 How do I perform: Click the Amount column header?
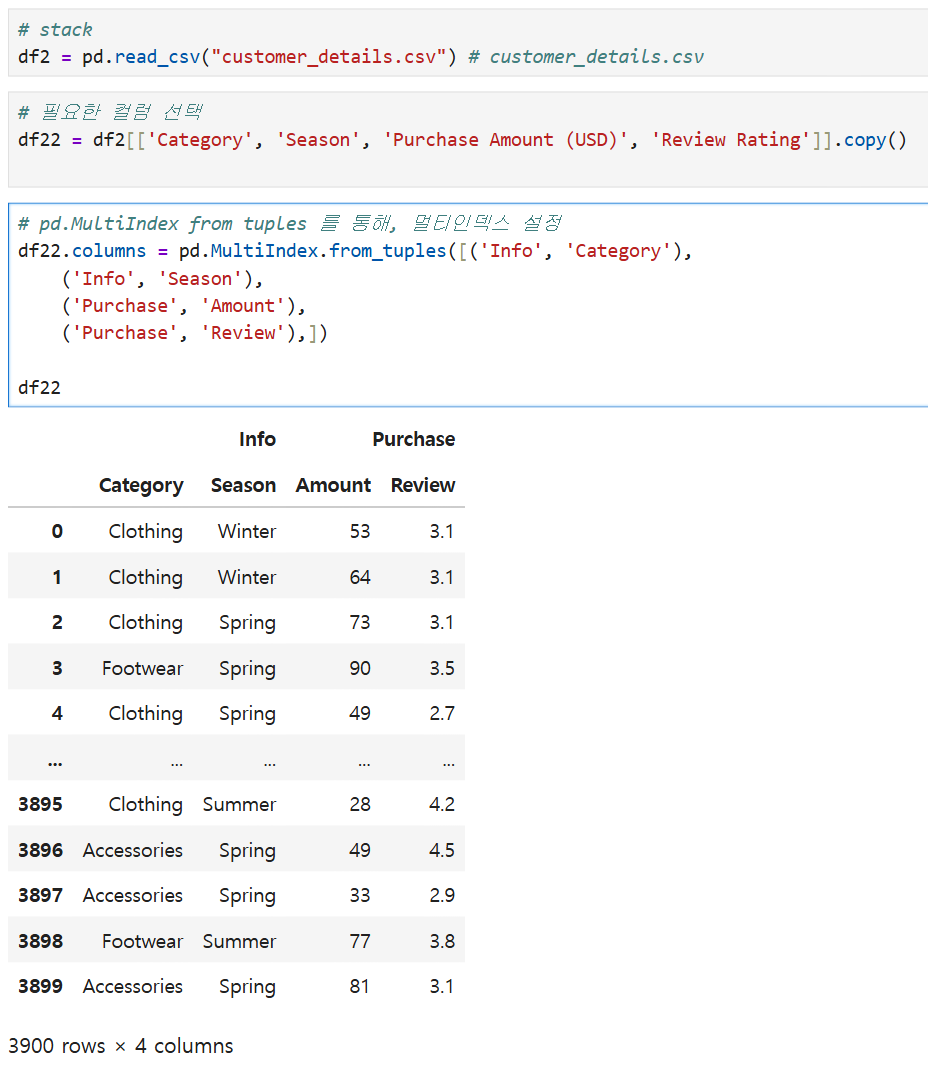click(333, 485)
